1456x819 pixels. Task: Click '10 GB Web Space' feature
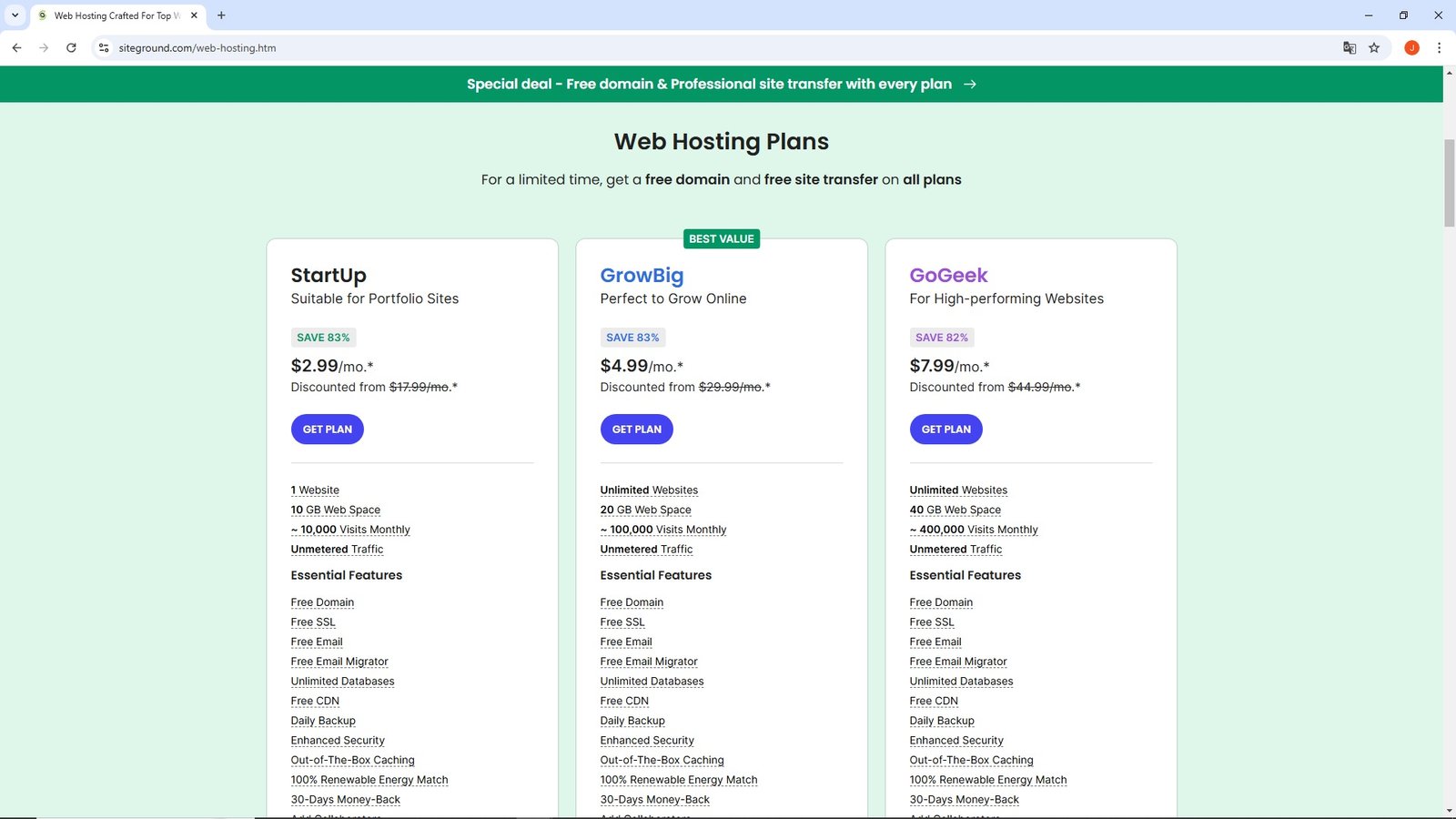(336, 510)
